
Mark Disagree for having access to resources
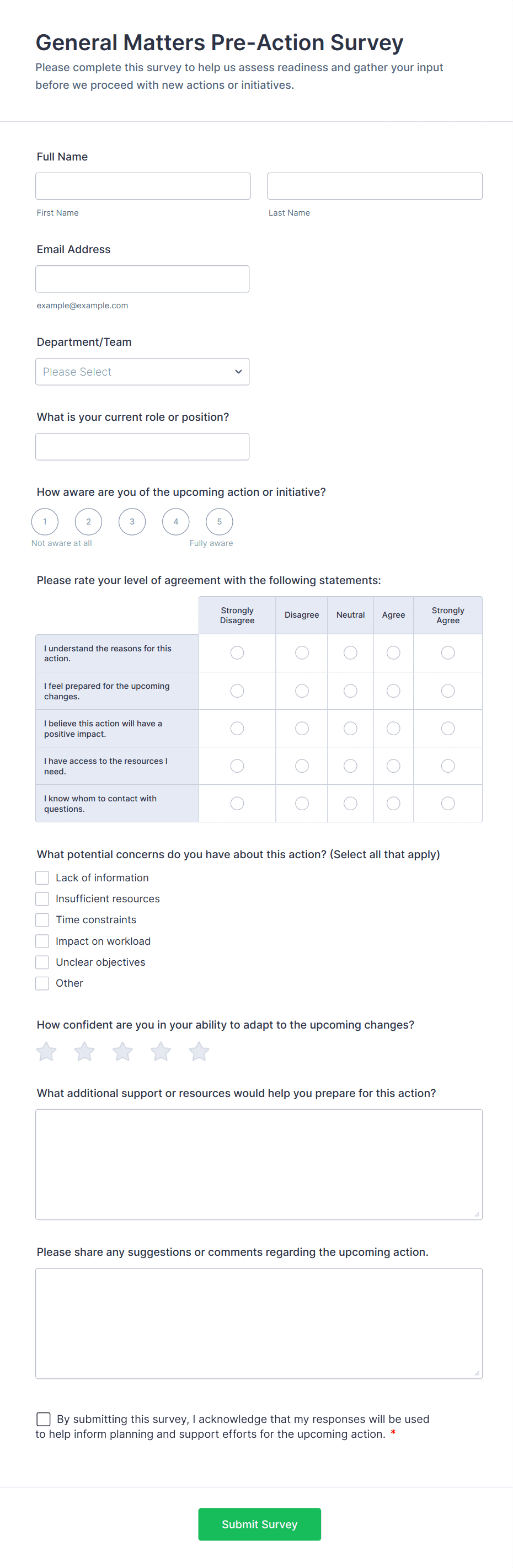301,765
